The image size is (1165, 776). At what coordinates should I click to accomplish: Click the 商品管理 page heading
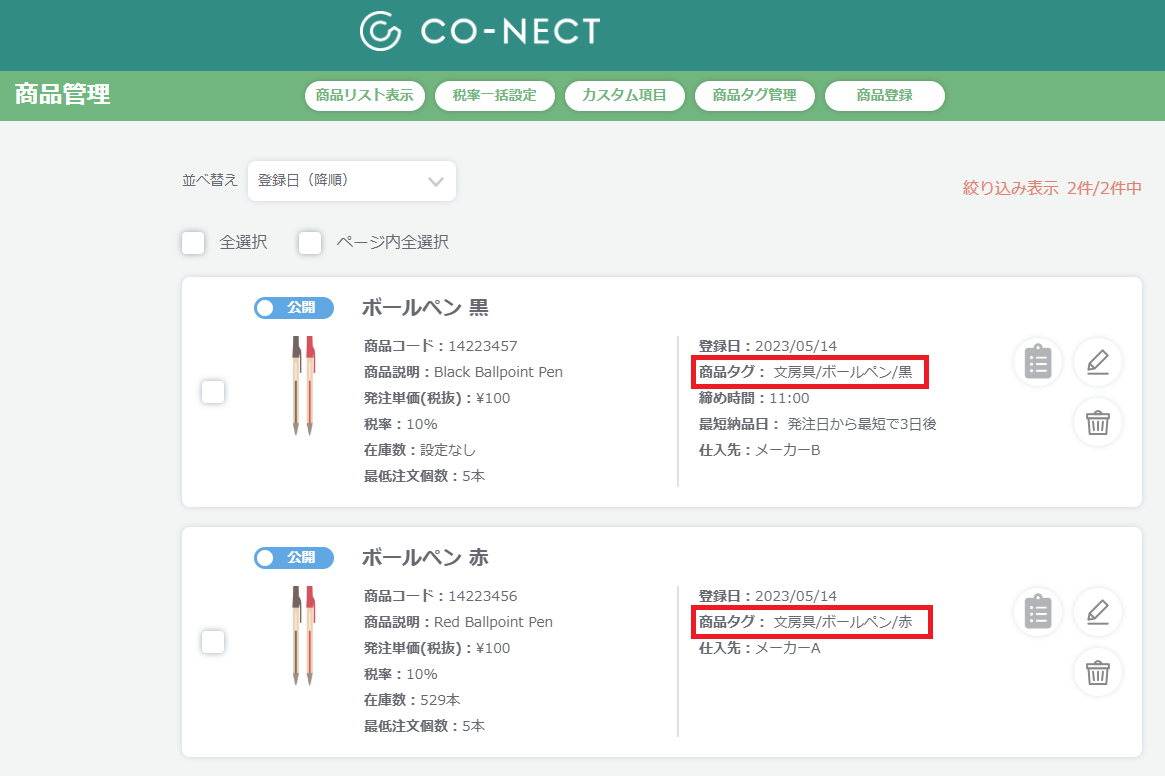click(x=62, y=94)
